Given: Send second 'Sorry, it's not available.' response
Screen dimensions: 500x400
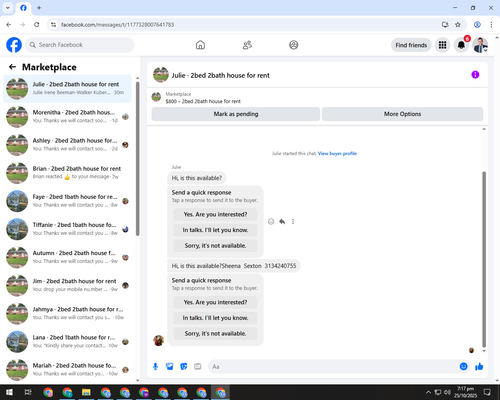Looking at the screenshot, I should coord(215,334).
